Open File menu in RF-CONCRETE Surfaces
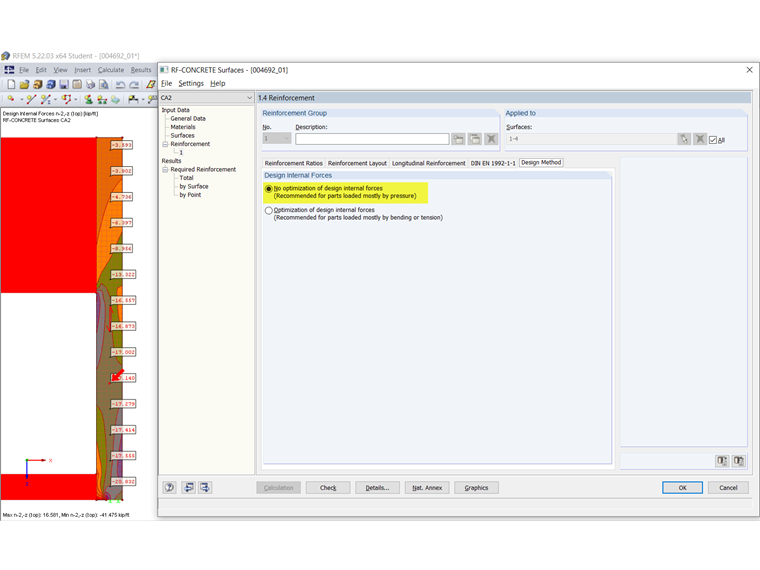Screen dimensions: 760x570 (166, 83)
